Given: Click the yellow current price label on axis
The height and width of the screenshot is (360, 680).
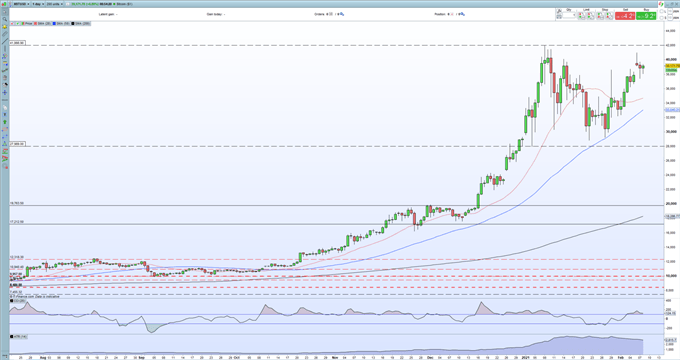Looking at the screenshot, I should coord(672,66).
